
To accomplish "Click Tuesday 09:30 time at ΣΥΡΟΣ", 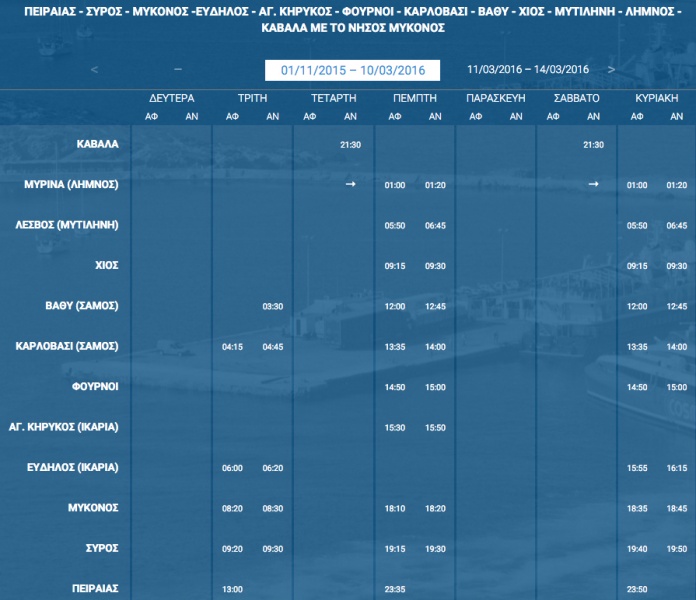I will (273, 549).
